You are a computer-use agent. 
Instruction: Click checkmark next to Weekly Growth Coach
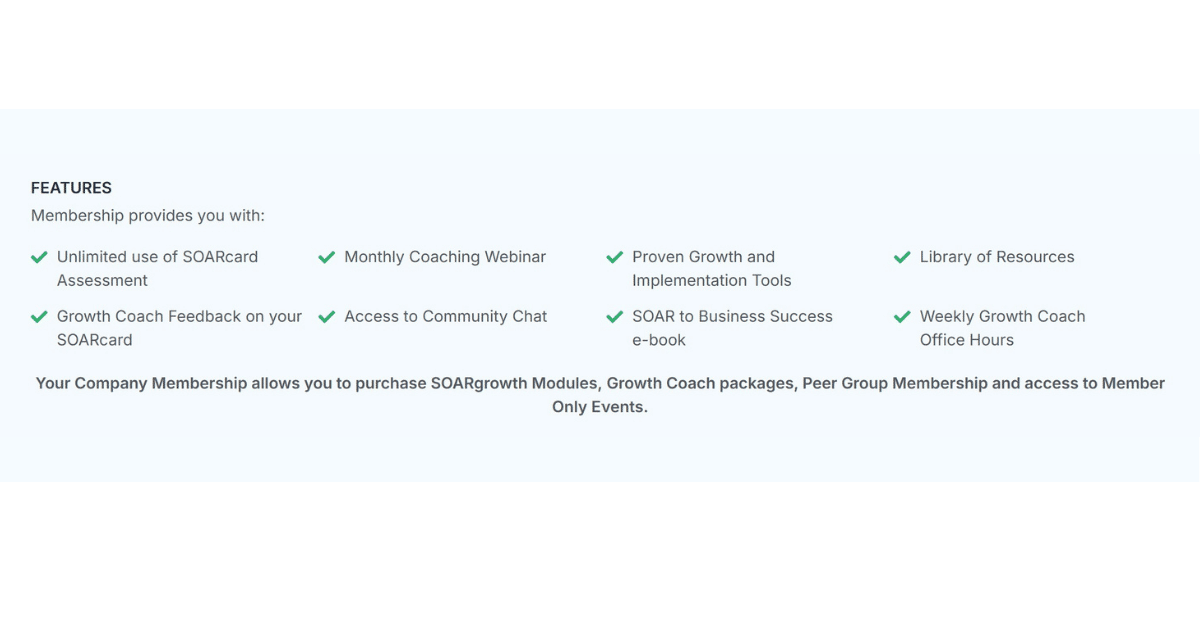902,317
